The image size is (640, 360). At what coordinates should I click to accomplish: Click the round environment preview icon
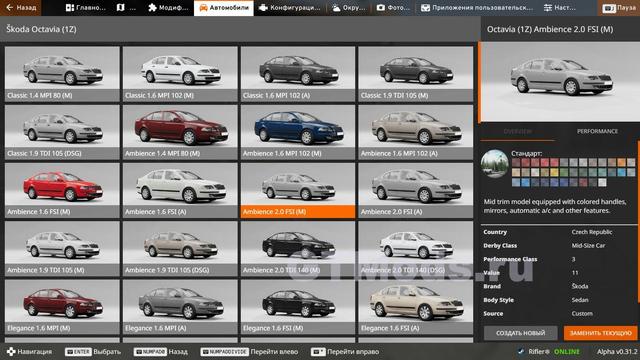click(x=495, y=164)
